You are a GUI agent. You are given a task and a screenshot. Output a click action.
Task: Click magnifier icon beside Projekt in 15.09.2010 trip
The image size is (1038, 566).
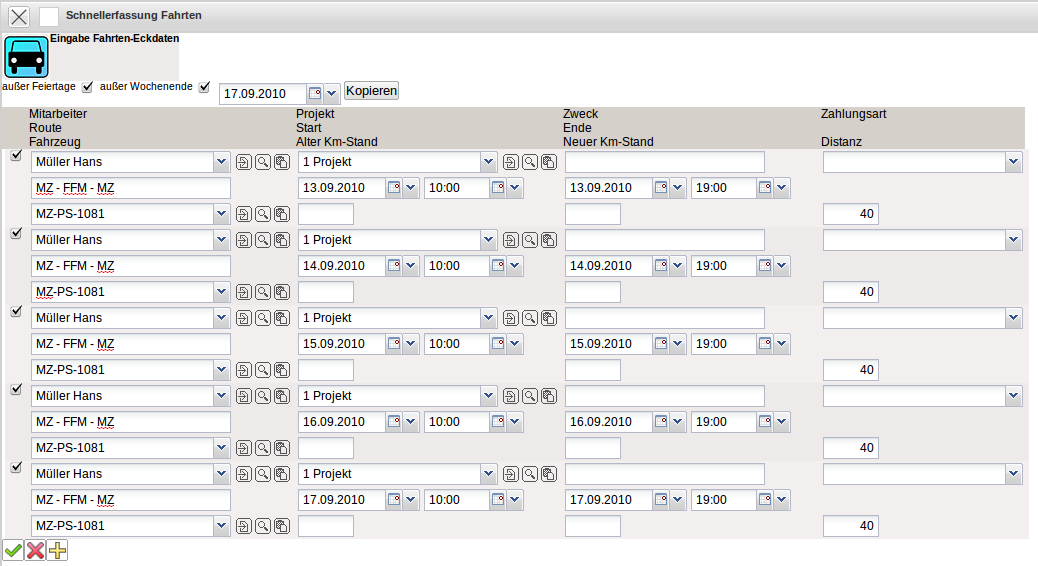pos(530,318)
